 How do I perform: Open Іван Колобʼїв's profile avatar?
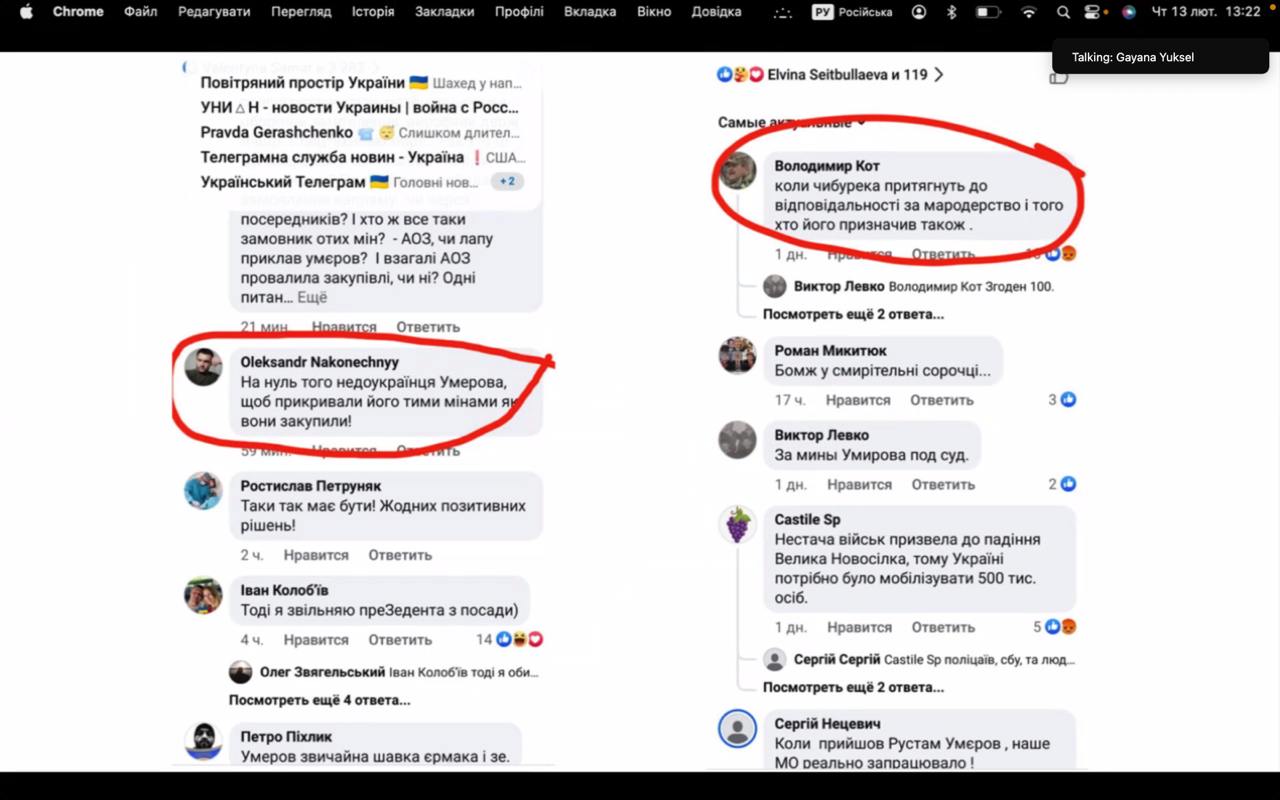click(x=203, y=595)
